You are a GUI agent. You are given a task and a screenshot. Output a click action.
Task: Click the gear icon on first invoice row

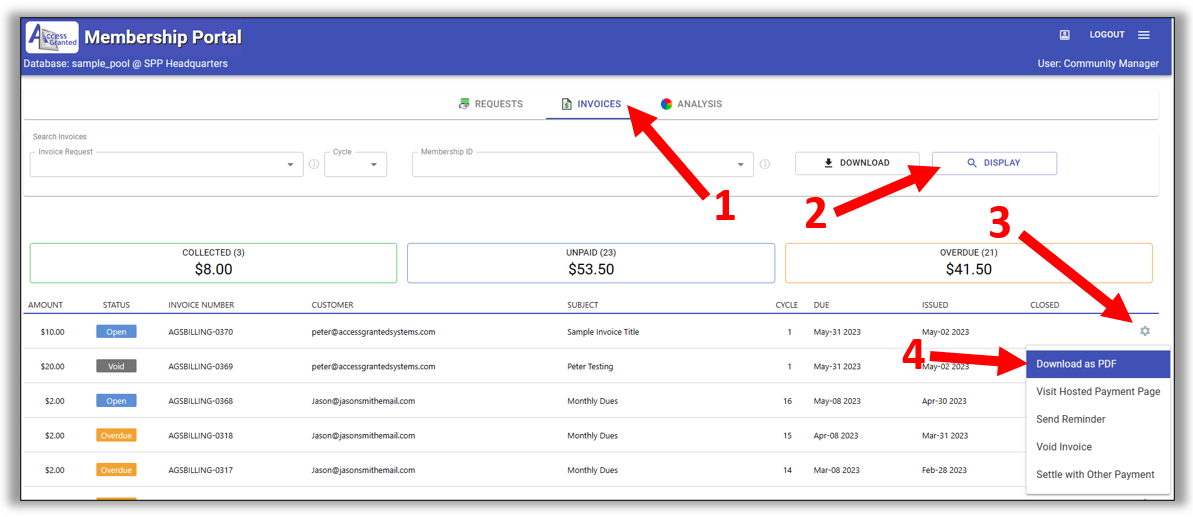click(x=1145, y=331)
